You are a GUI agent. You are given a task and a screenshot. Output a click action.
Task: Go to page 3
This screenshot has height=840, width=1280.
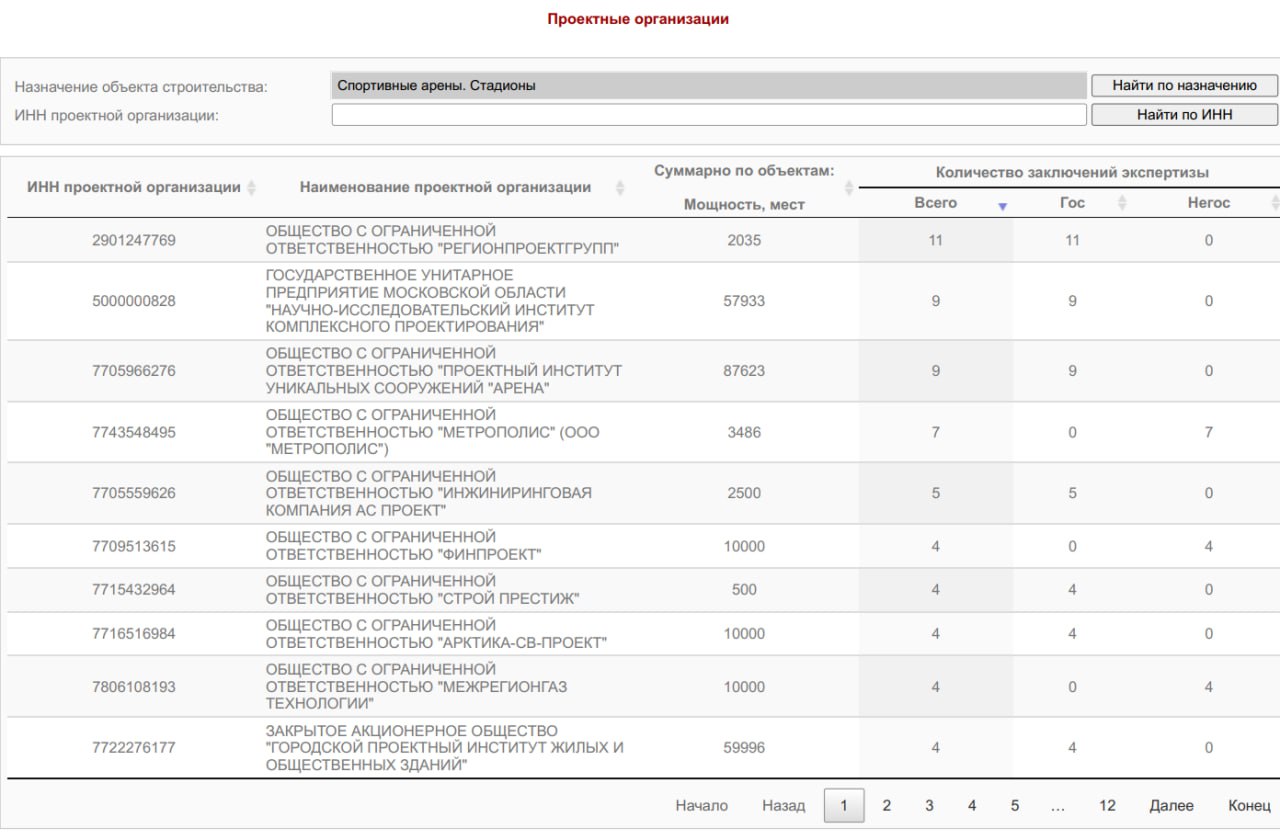[x=929, y=806]
